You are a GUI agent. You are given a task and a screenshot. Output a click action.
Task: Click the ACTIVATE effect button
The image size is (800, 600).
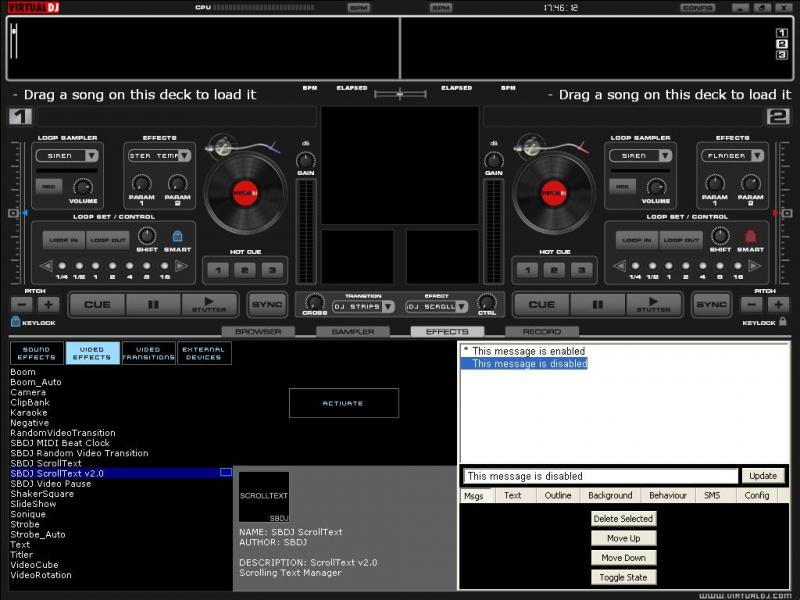click(x=343, y=403)
